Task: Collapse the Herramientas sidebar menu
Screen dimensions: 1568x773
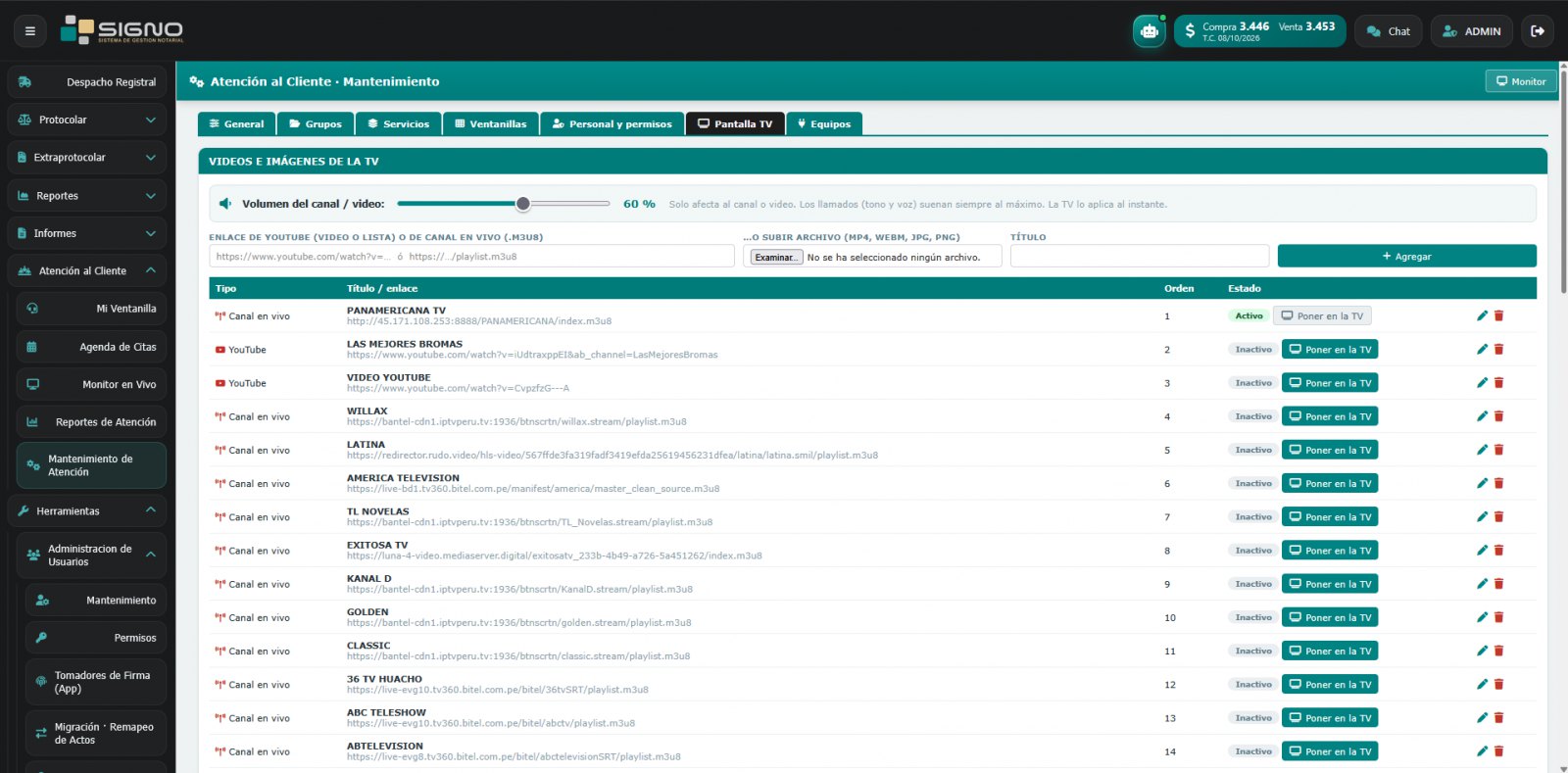Action: [86, 511]
